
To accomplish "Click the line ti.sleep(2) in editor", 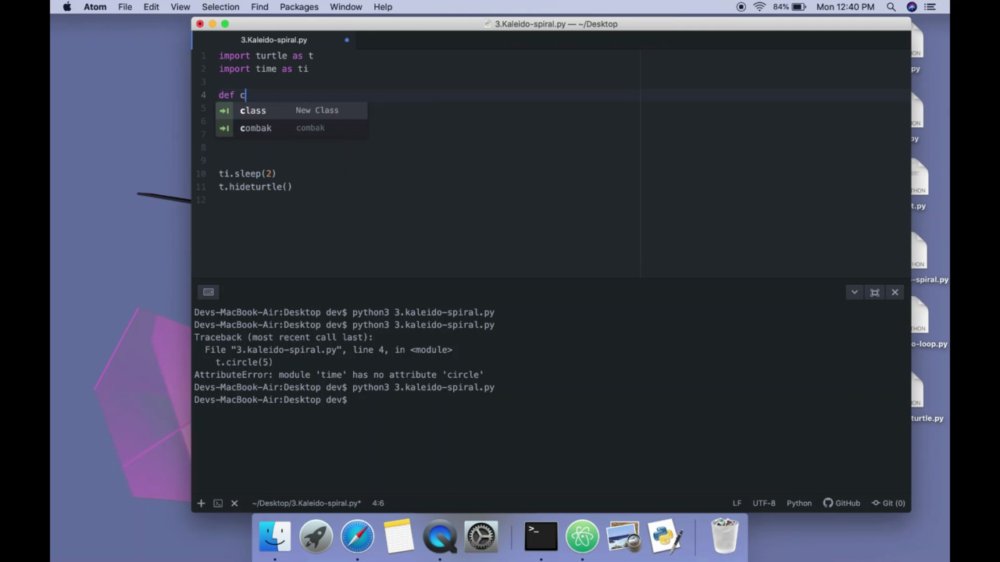I will pyautogui.click(x=247, y=174).
